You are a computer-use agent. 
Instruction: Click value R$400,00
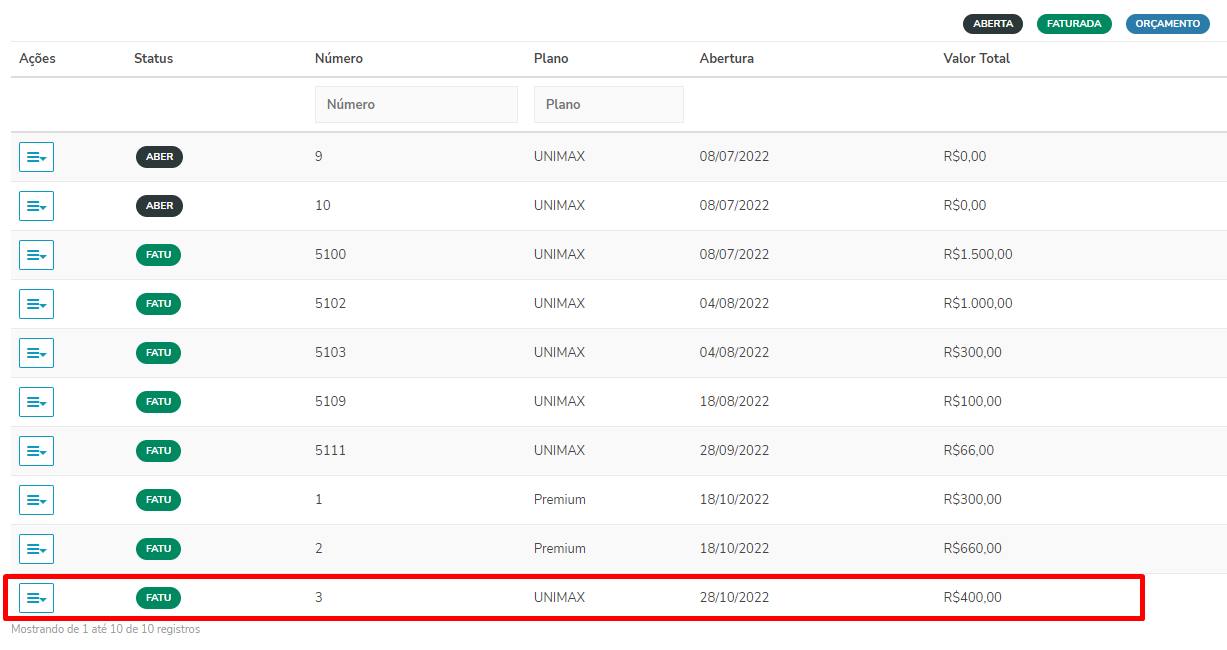[972, 598]
